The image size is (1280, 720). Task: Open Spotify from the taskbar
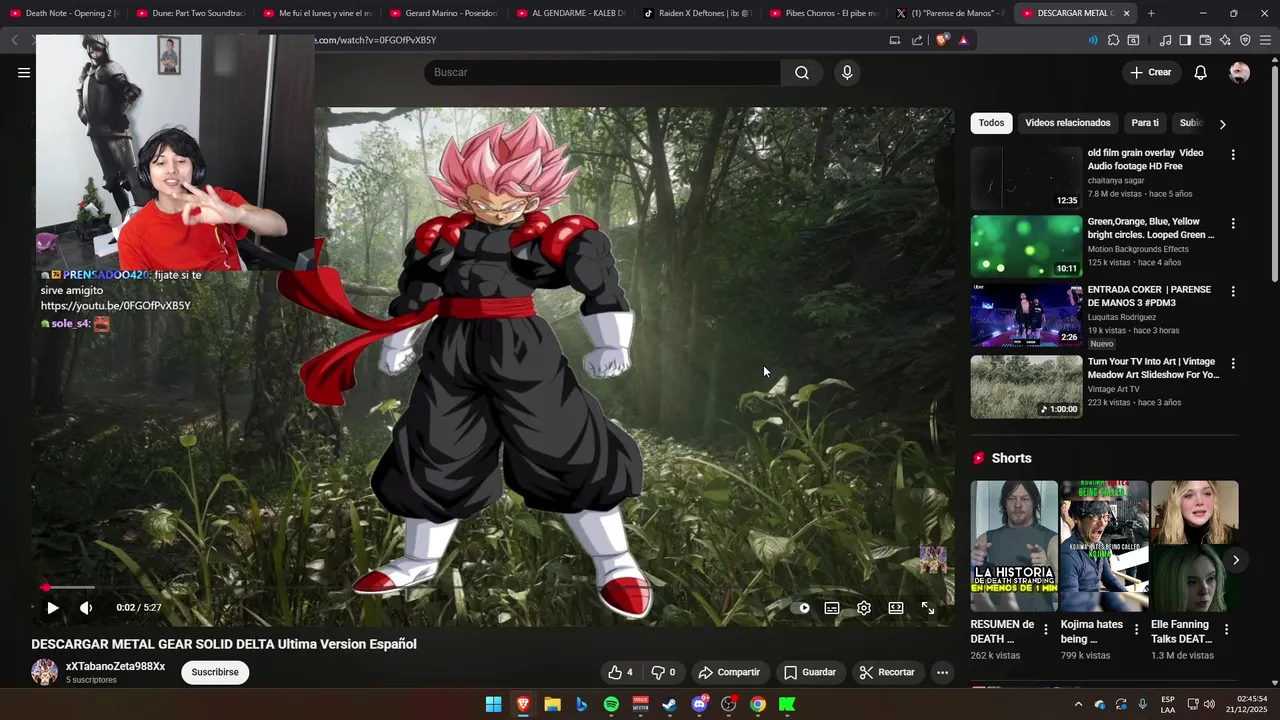click(x=611, y=704)
